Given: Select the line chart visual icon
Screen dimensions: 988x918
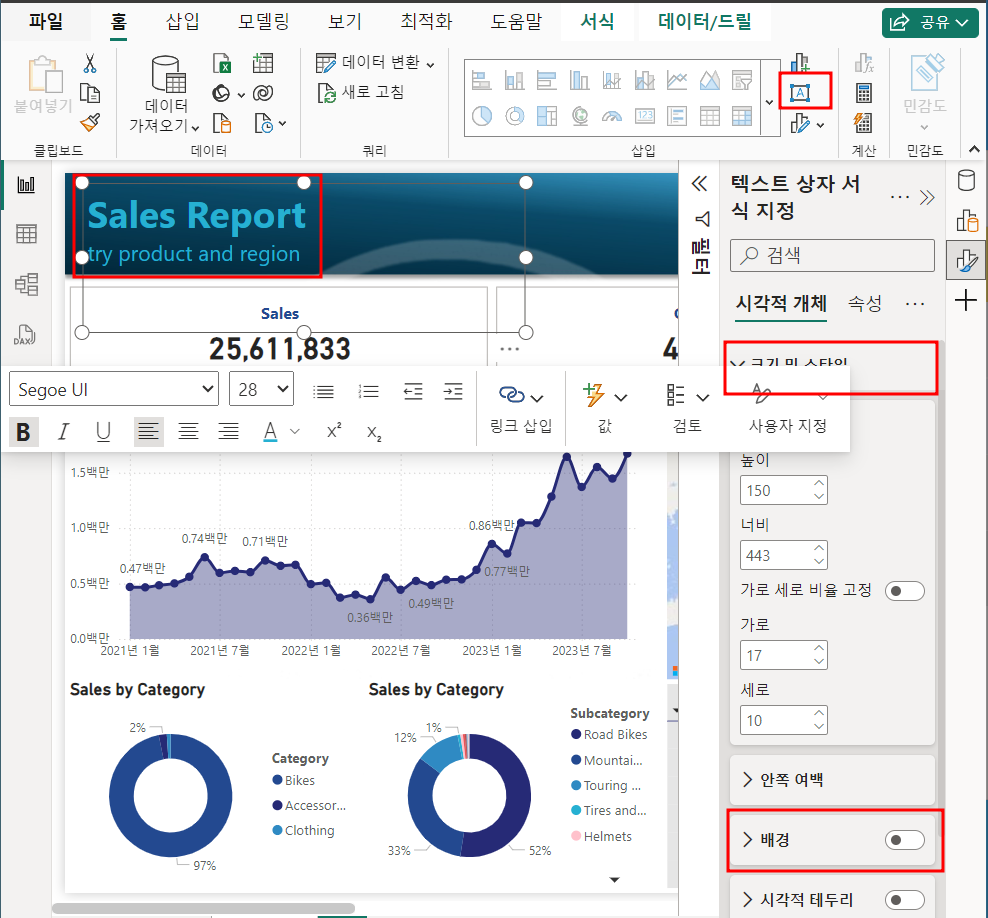Looking at the screenshot, I should (x=677, y=80).
